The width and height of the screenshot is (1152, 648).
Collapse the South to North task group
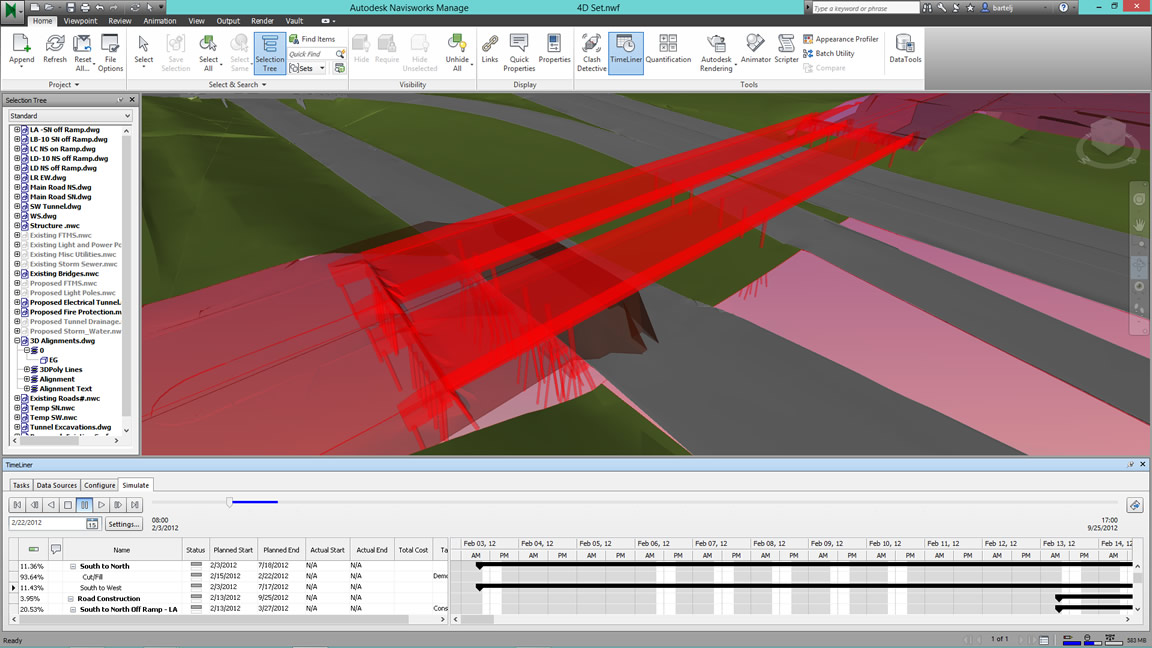73,566
